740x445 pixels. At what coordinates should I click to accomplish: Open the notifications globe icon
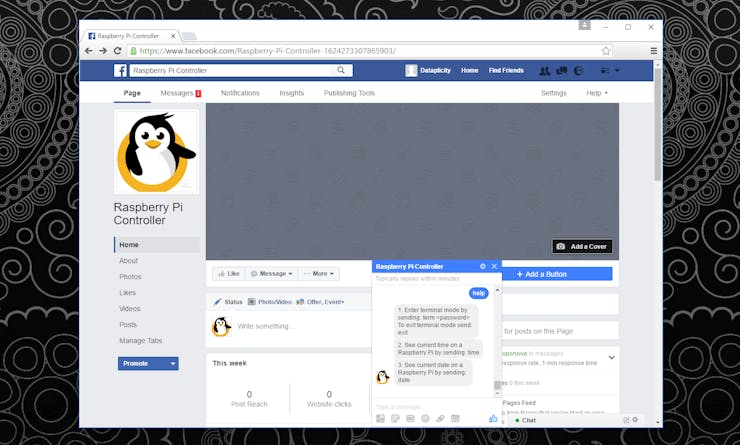[579, 70]
